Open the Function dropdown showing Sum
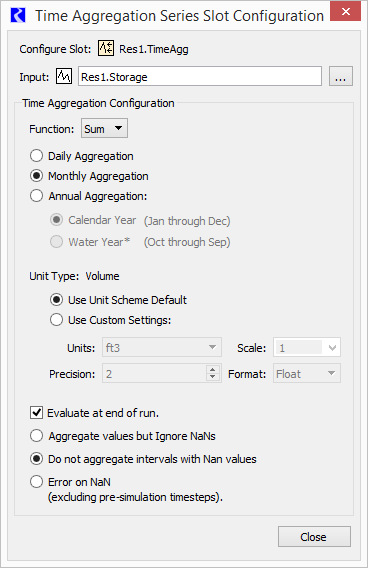Screen dimensions: 368x568 (104, 128)
